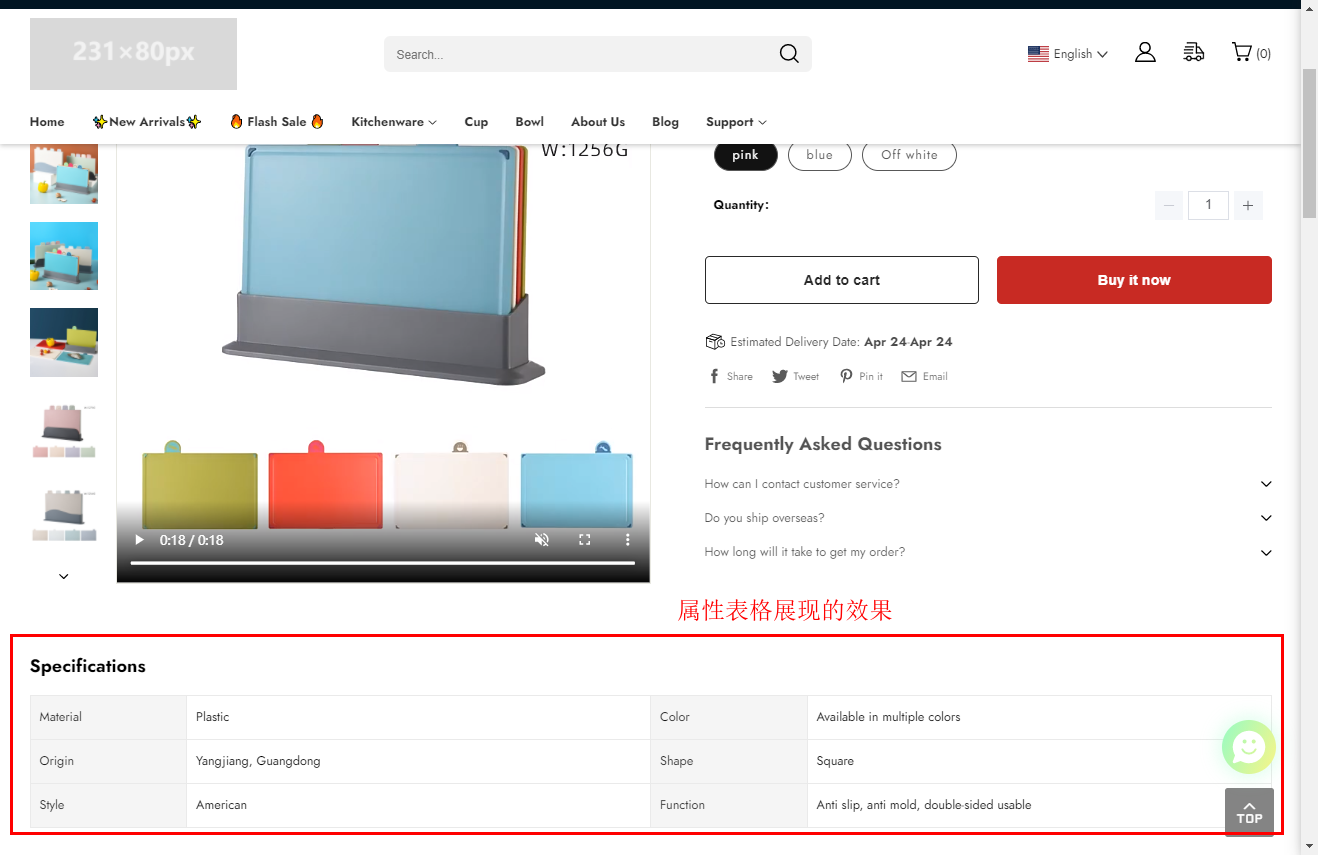Increase quantity with plus button
Viewport: 1318px width, 855px height.
1248,205
